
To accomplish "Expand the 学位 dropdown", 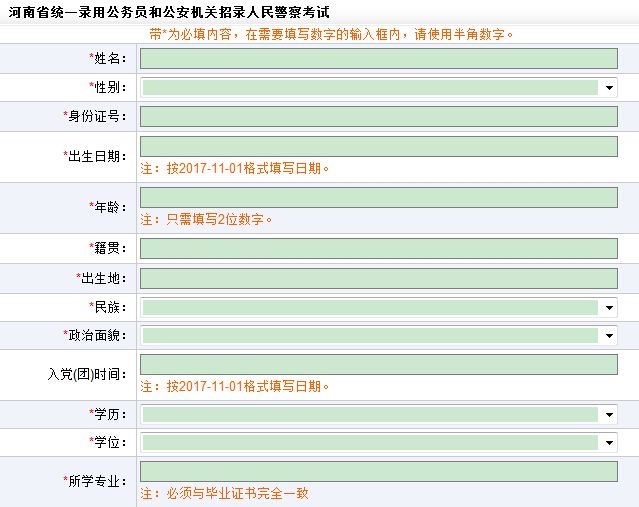I will [379, 443].
